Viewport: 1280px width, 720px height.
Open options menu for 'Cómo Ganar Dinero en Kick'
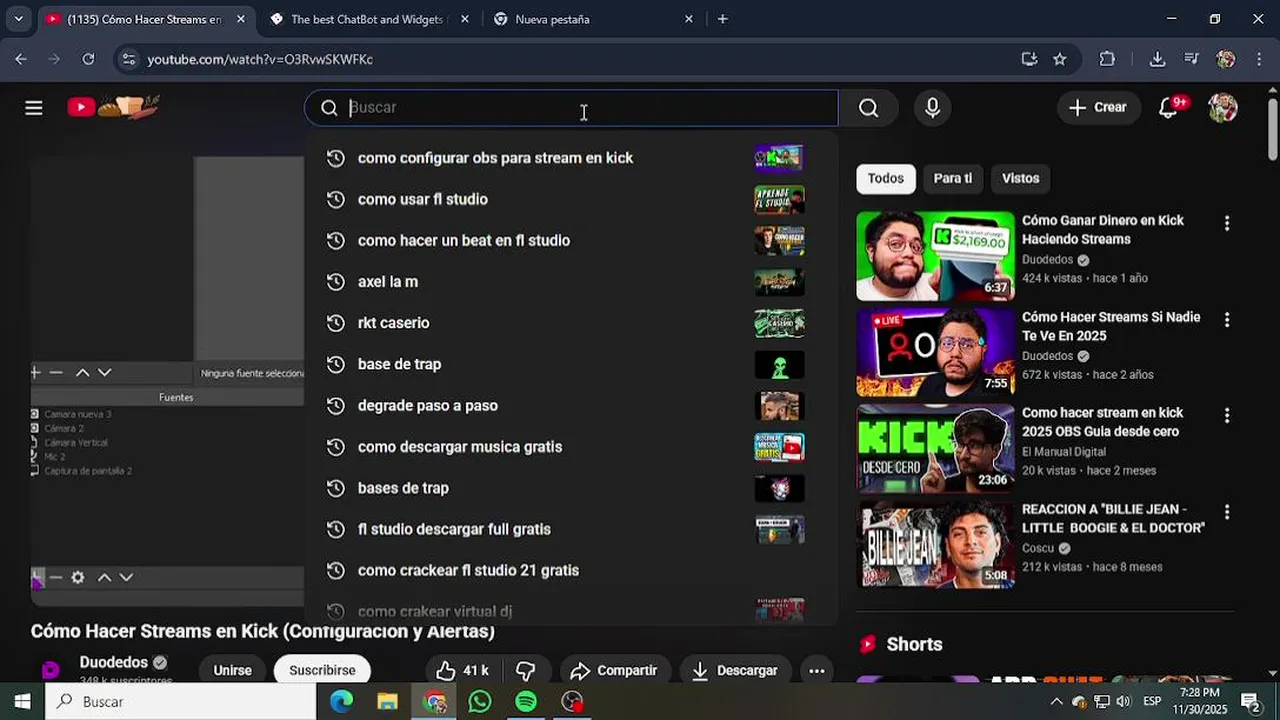(x=1226, y=224)
